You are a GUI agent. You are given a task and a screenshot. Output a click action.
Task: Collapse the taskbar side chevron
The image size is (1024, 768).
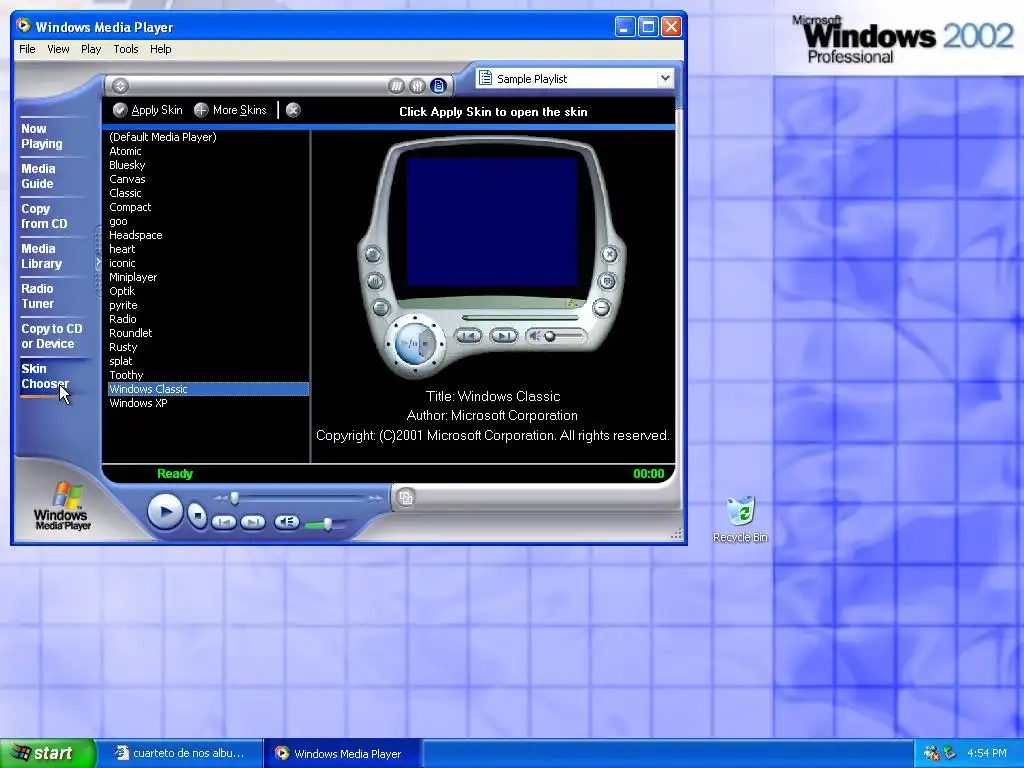[x=99, y=262]
